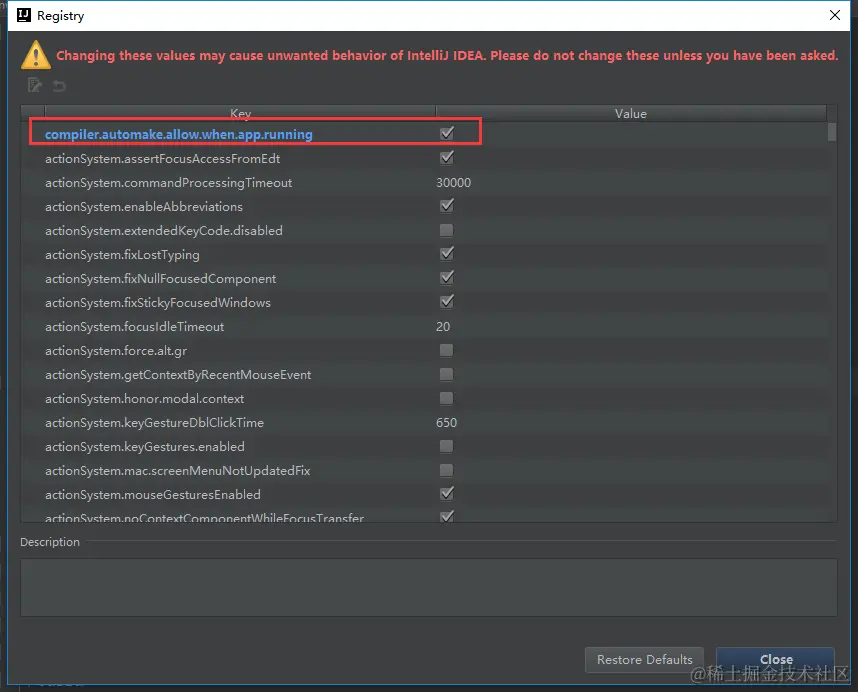858x692 pixels.
Task: Check actionSystem.getContextByRecentMouseEvent checkbox
Action: (447, 374)
